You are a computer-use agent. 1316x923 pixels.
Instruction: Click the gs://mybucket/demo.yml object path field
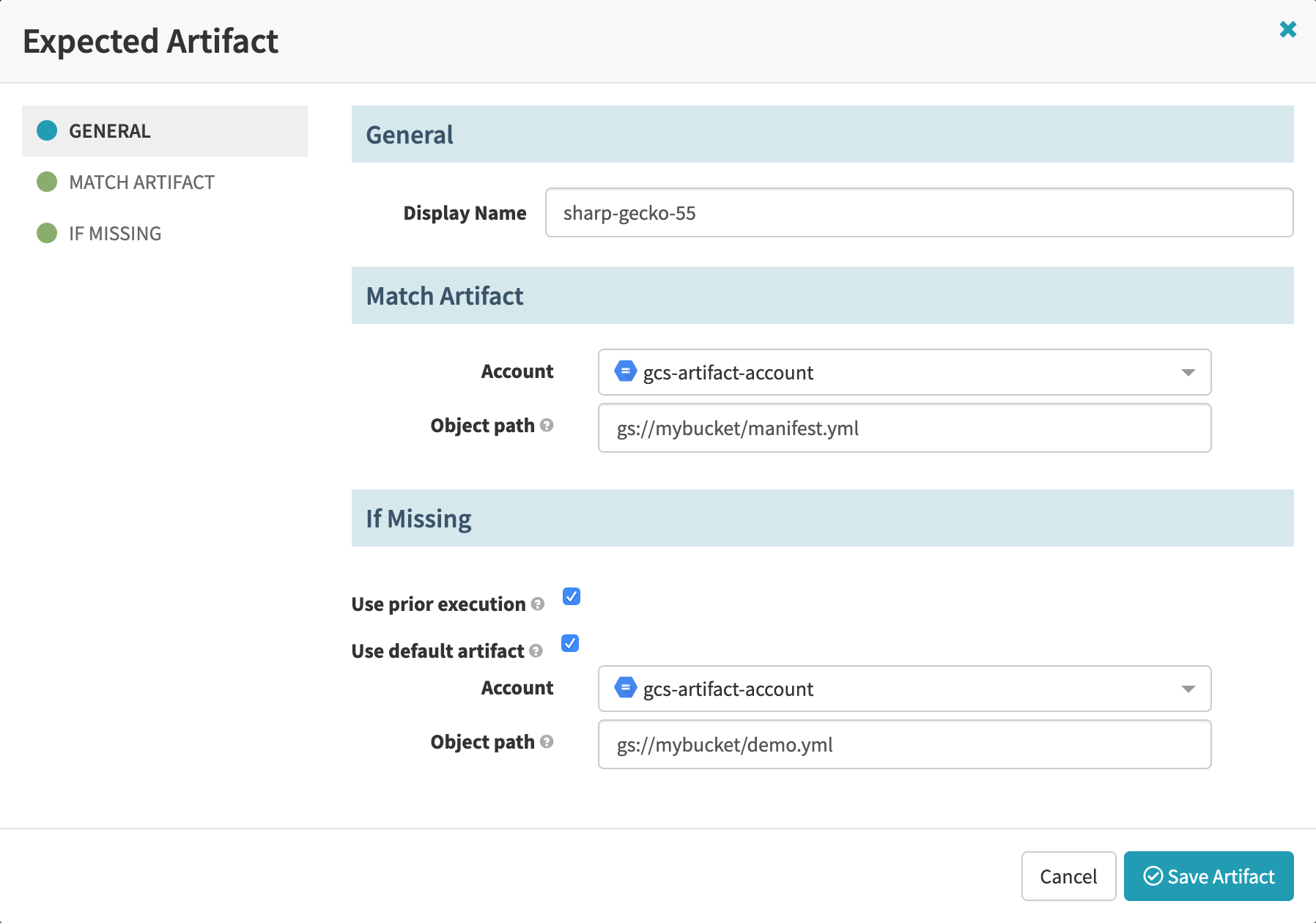pos(904,744)
